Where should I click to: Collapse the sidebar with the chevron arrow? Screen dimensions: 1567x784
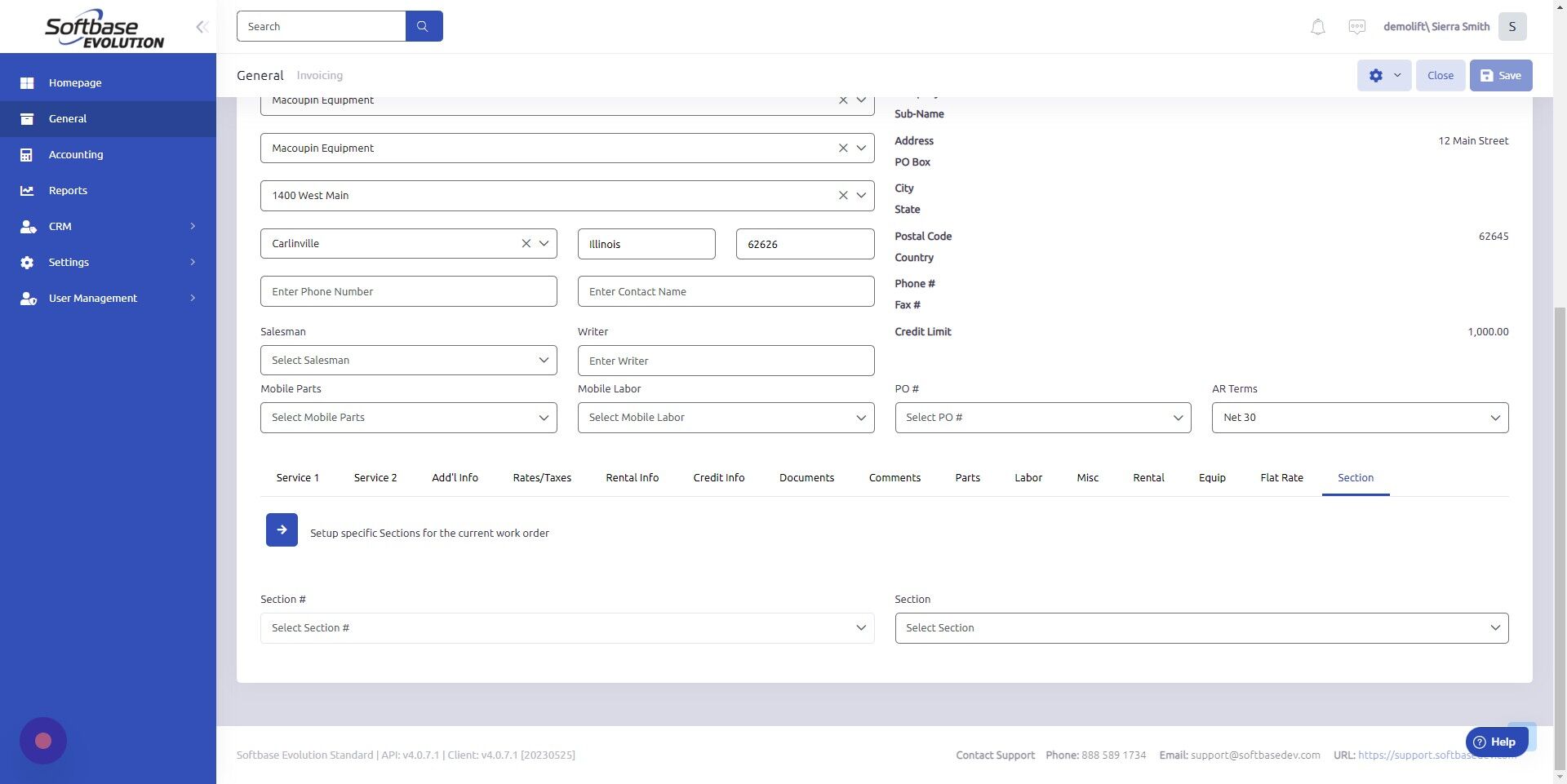point(202,26)
